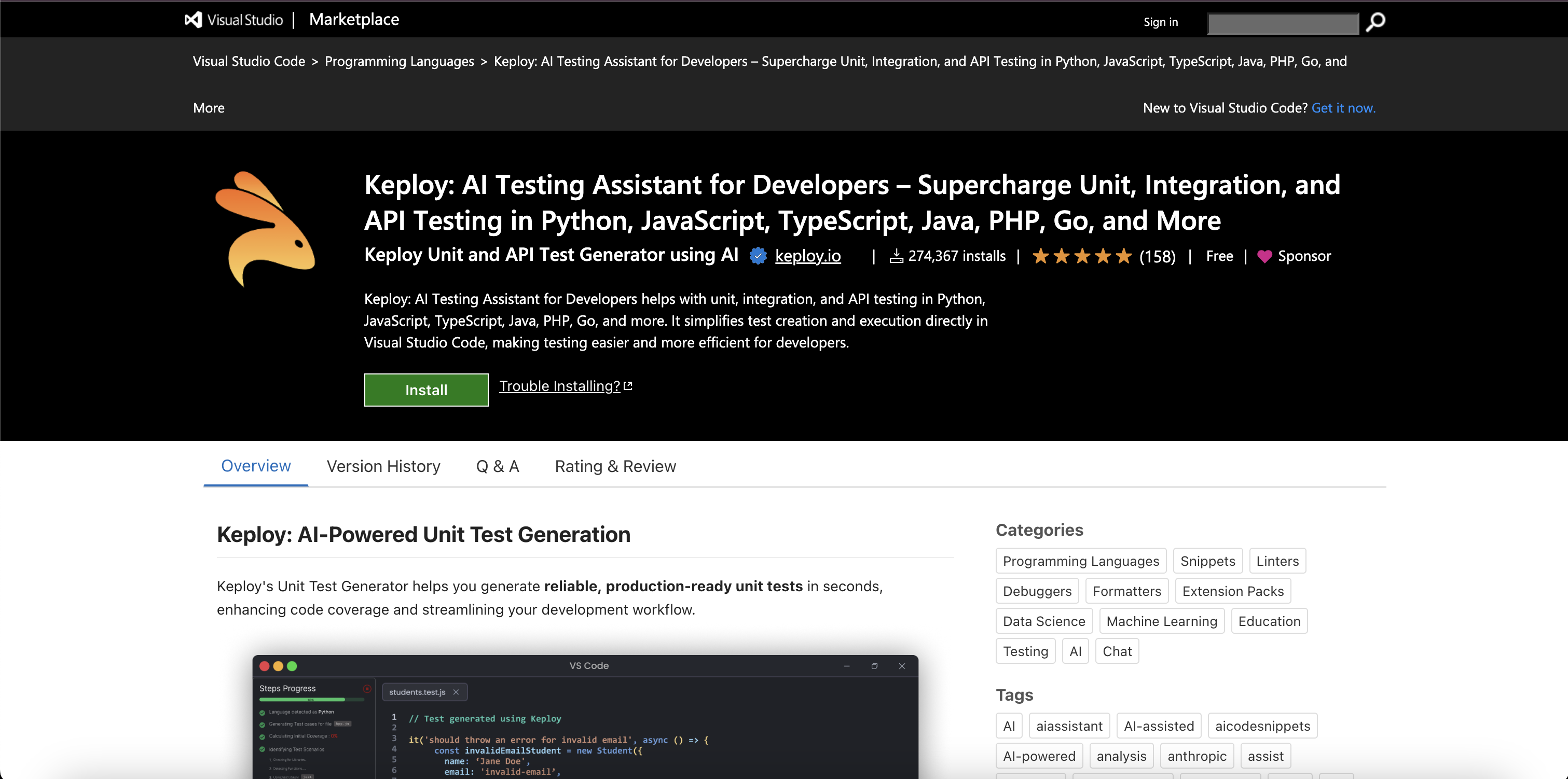
Task: Open Visual Studio Code breadcrumb
Action: 249,62
